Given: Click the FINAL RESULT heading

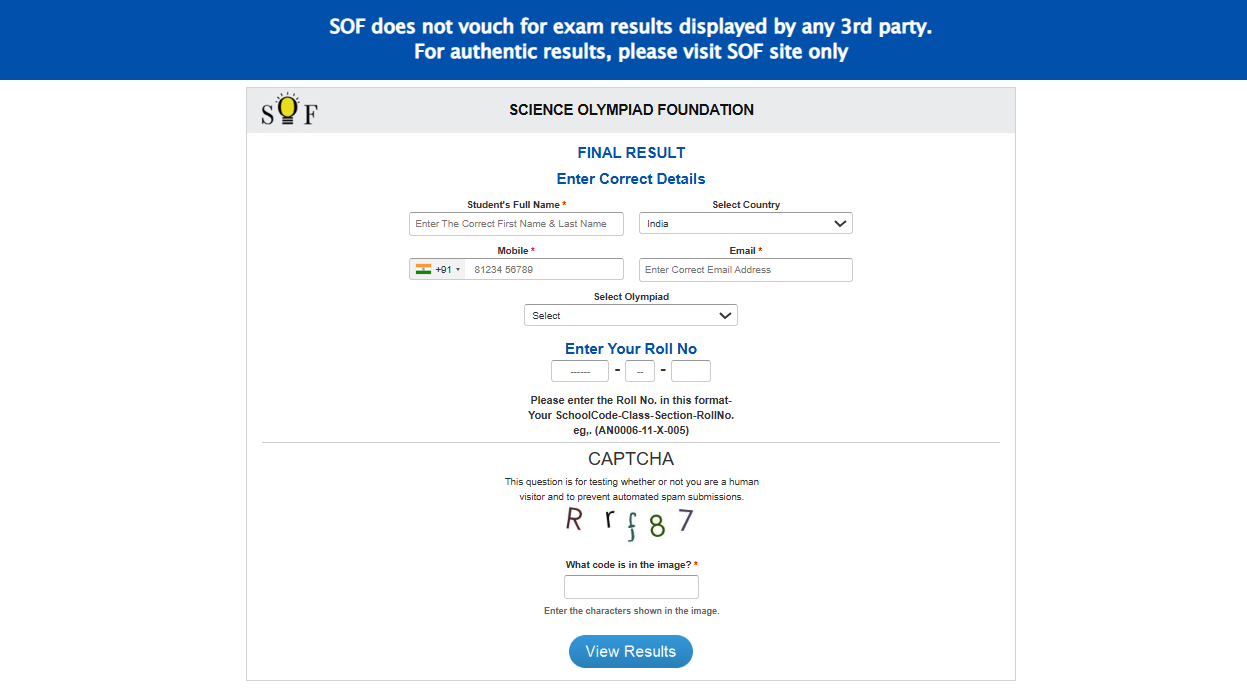Looking at the screenshot, I should pyautogui.click(x=631, y=153).
